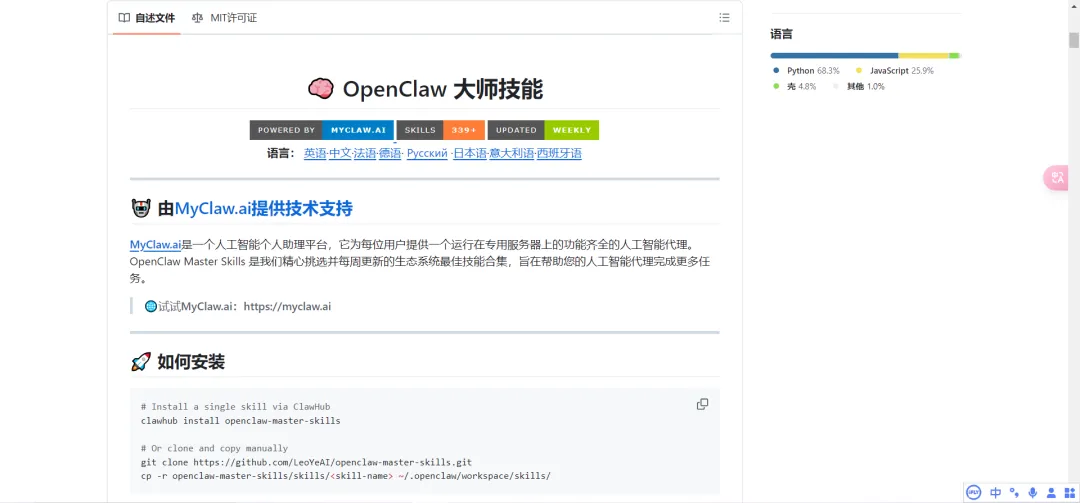Click the '# Or clone and copy manually' comment
This screenshot has width=1080, height=503.
coord(214,448)
